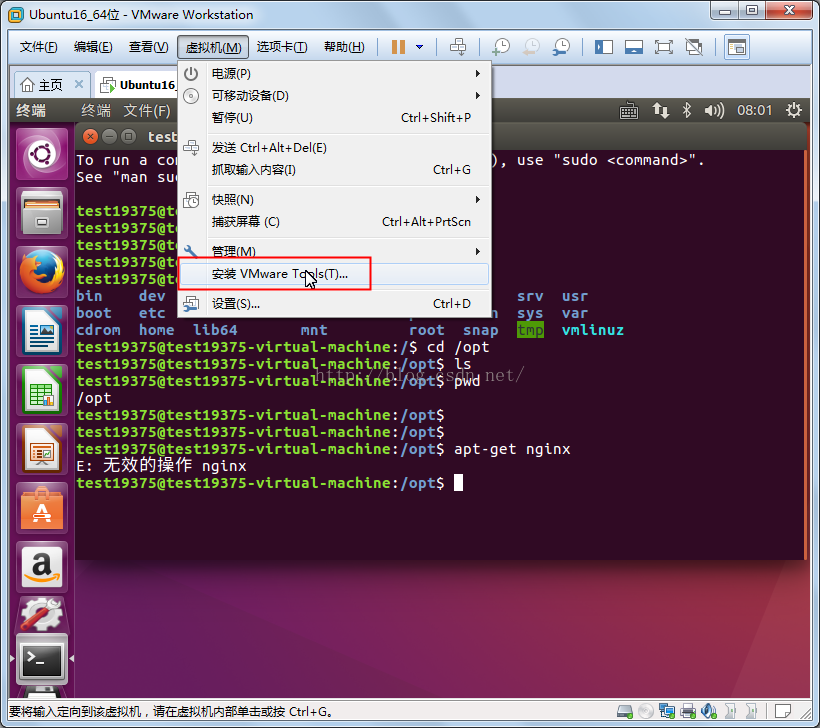Screen dimensions: 820x728
Task: Open 设置(S)... menu entry
Action: 334,304
